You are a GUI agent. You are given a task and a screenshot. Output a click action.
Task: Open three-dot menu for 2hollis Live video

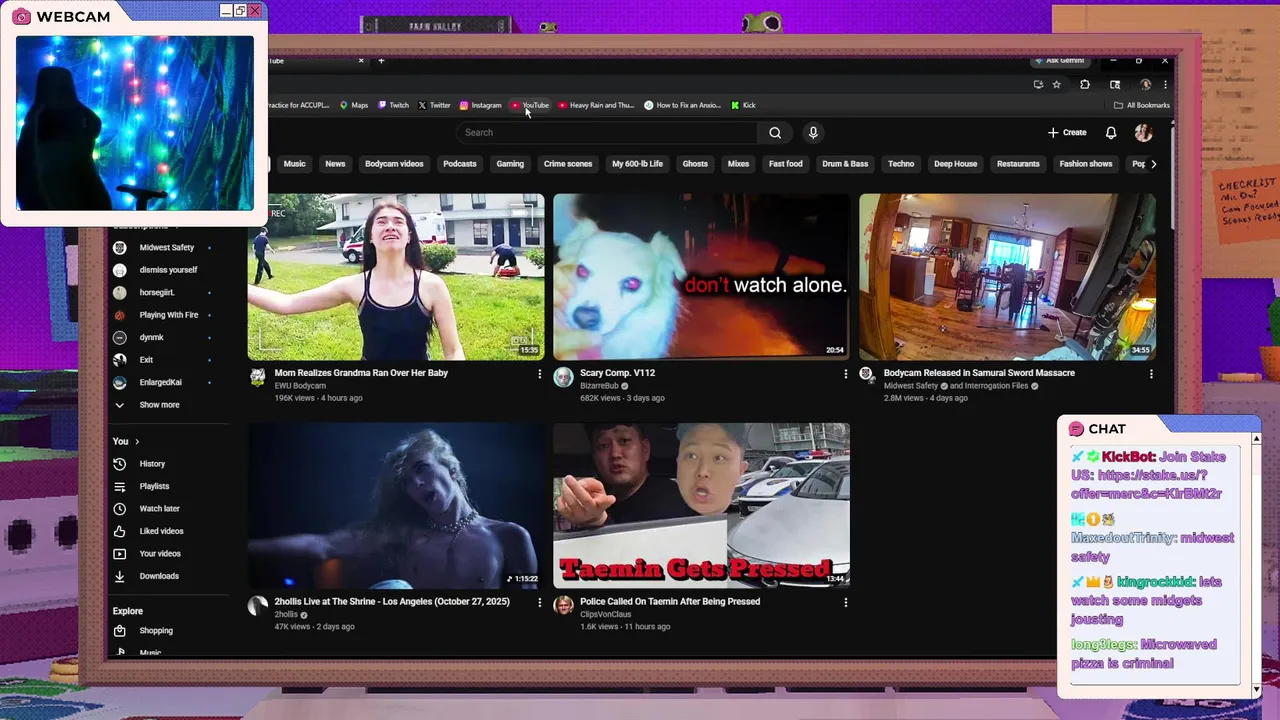point(540,603)
